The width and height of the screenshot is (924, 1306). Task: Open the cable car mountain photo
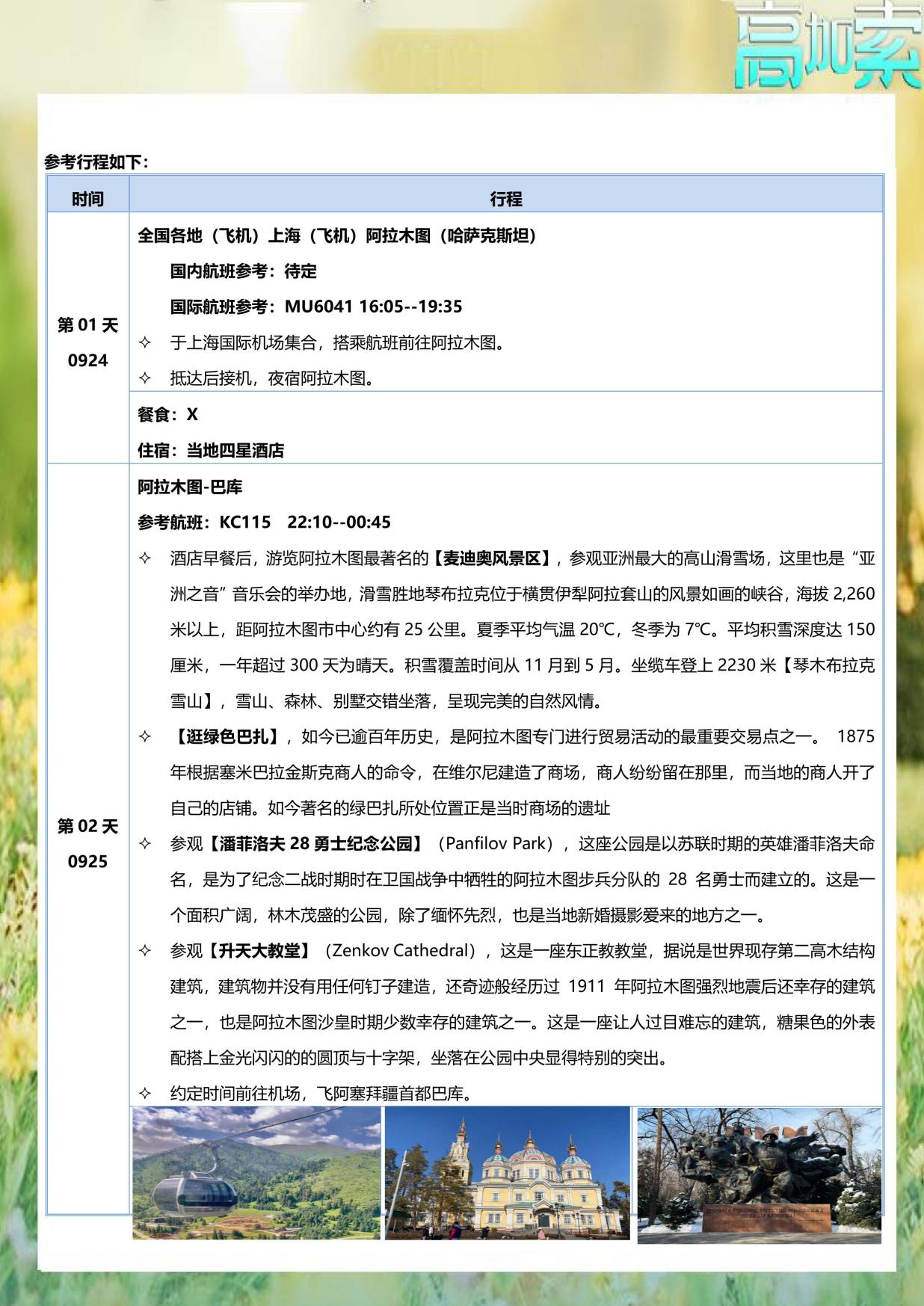256,1172
